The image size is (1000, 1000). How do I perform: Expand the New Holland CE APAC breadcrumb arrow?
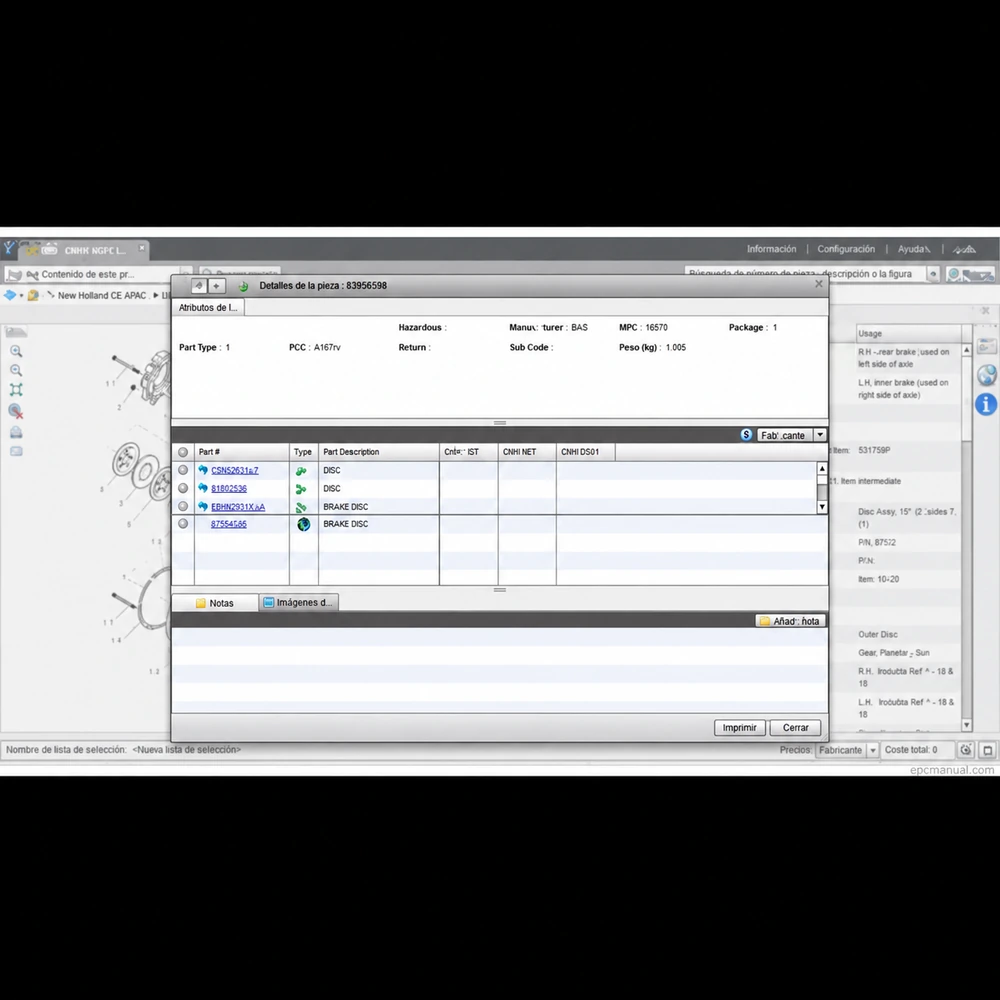[156, 295]
